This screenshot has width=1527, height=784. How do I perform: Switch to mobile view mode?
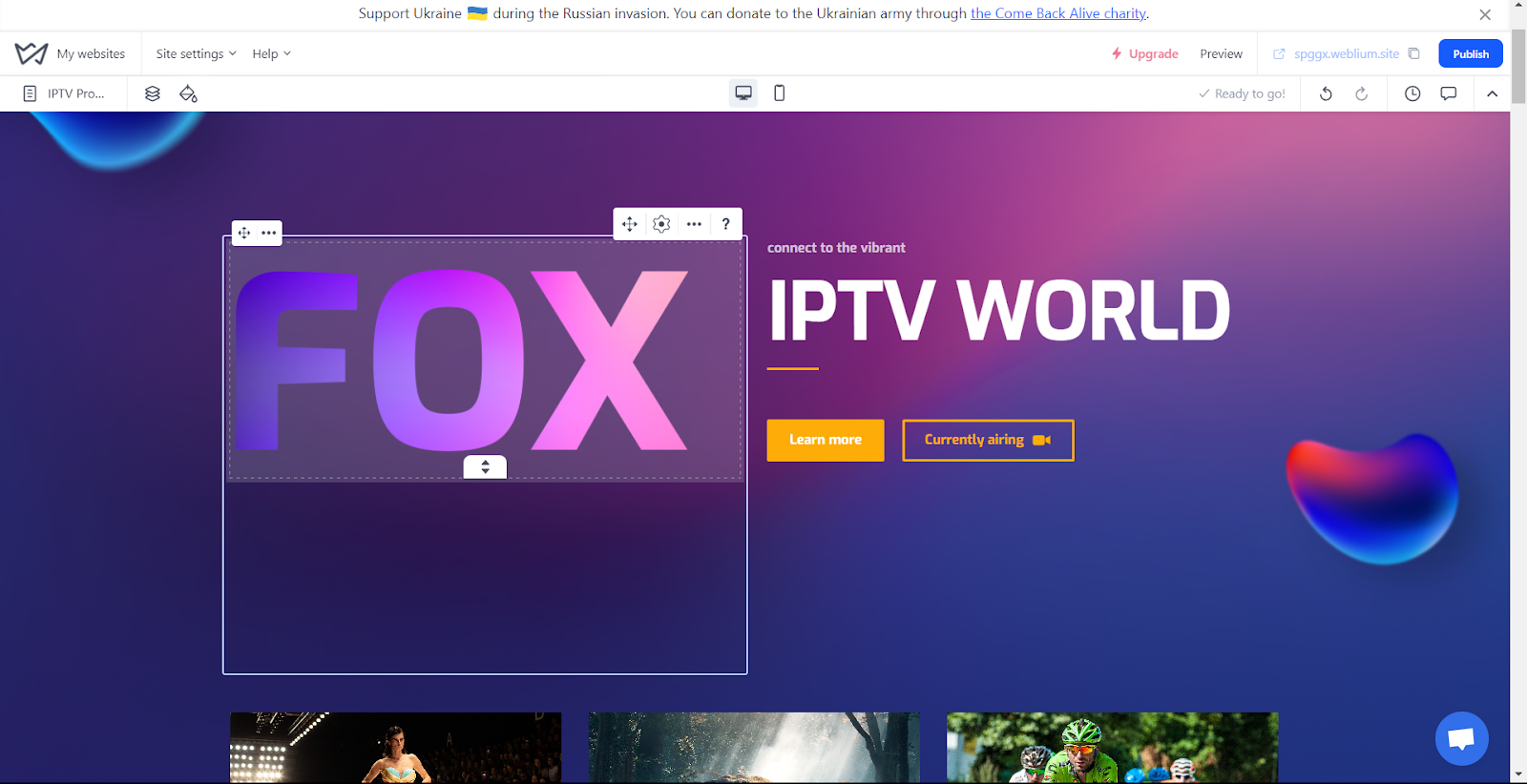pyautogui.click(x=779, y=93)
